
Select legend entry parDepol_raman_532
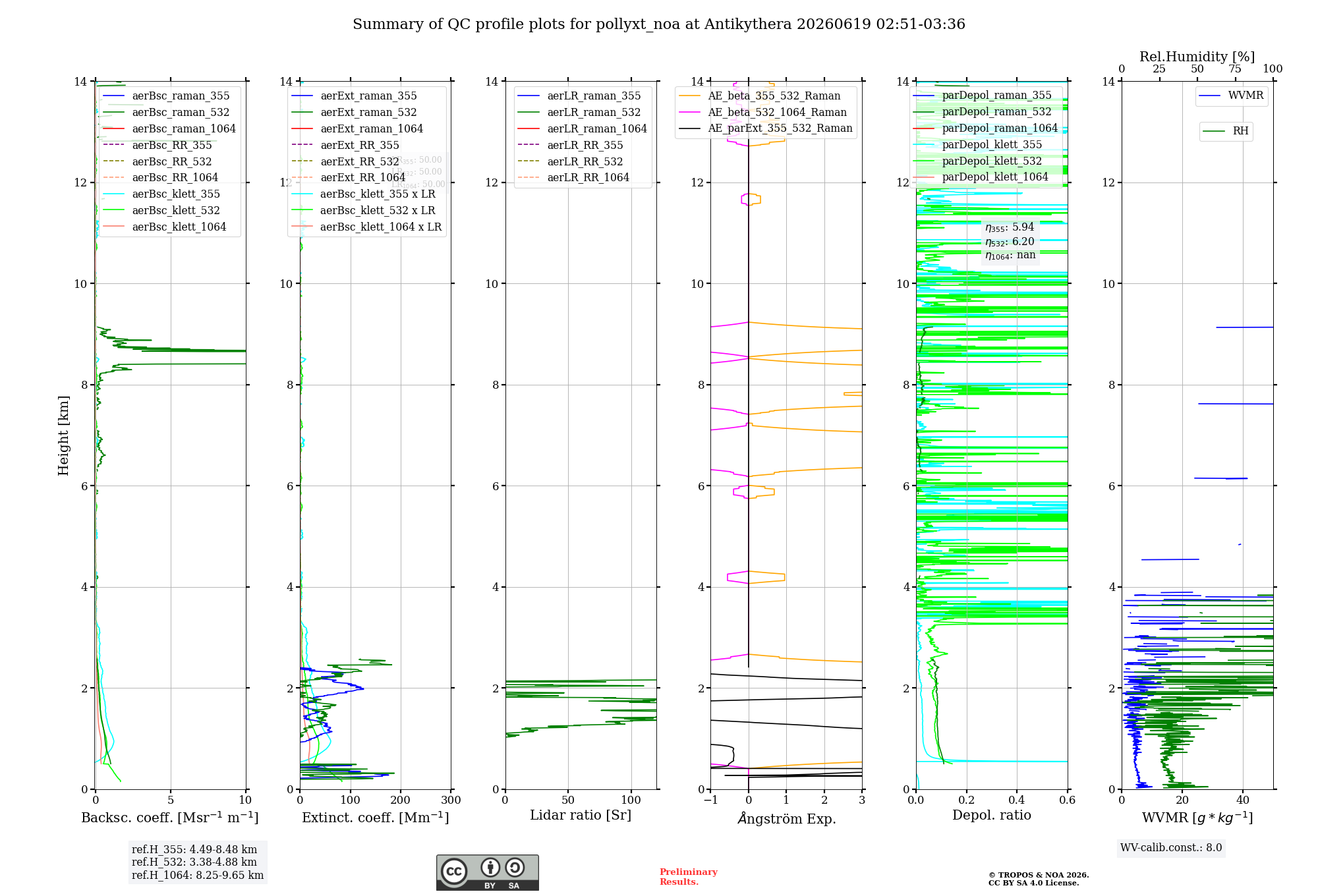click(983, 112)
